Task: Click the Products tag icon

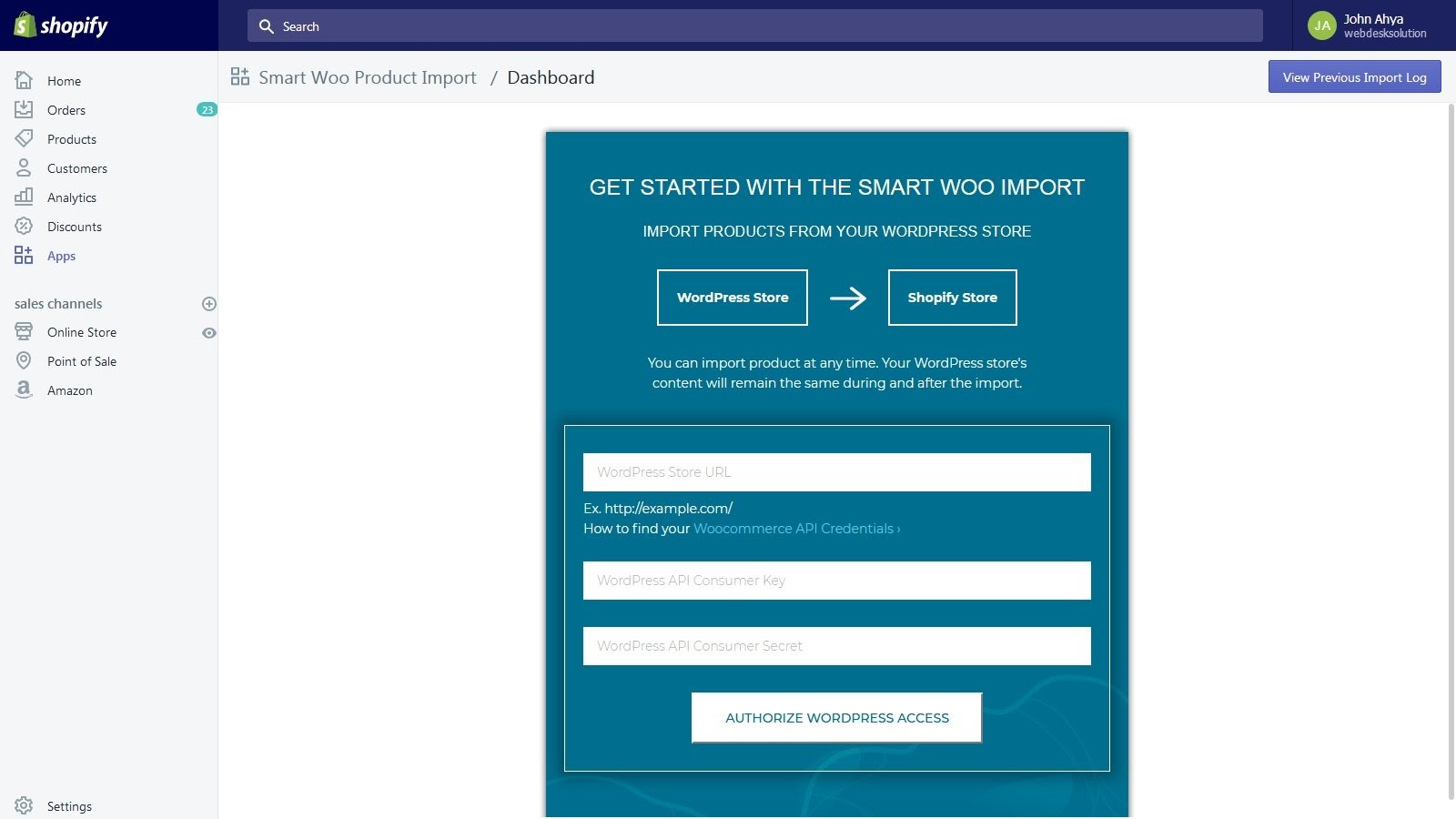Action: (24, 138)
